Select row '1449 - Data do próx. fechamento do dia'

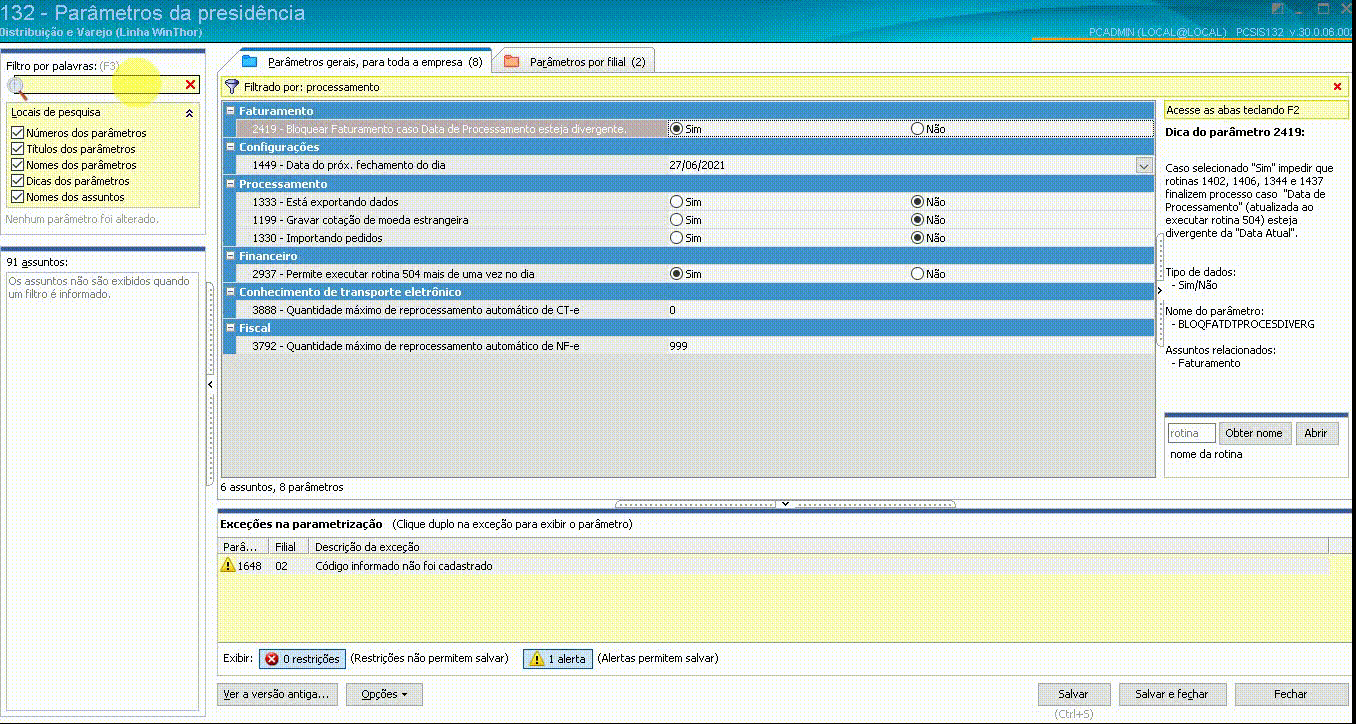(x=687, y=165)
